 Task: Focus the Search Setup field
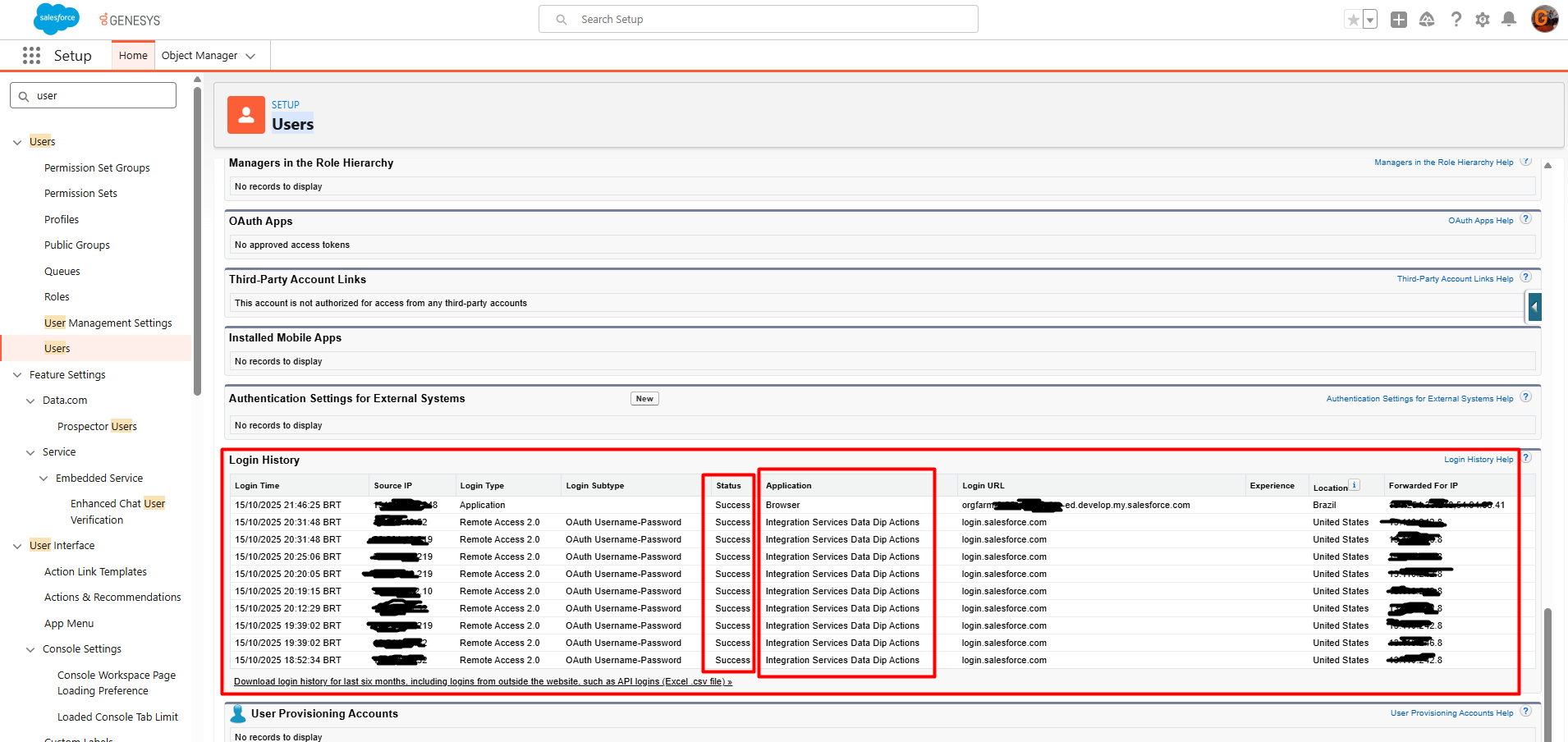(759, 20)
